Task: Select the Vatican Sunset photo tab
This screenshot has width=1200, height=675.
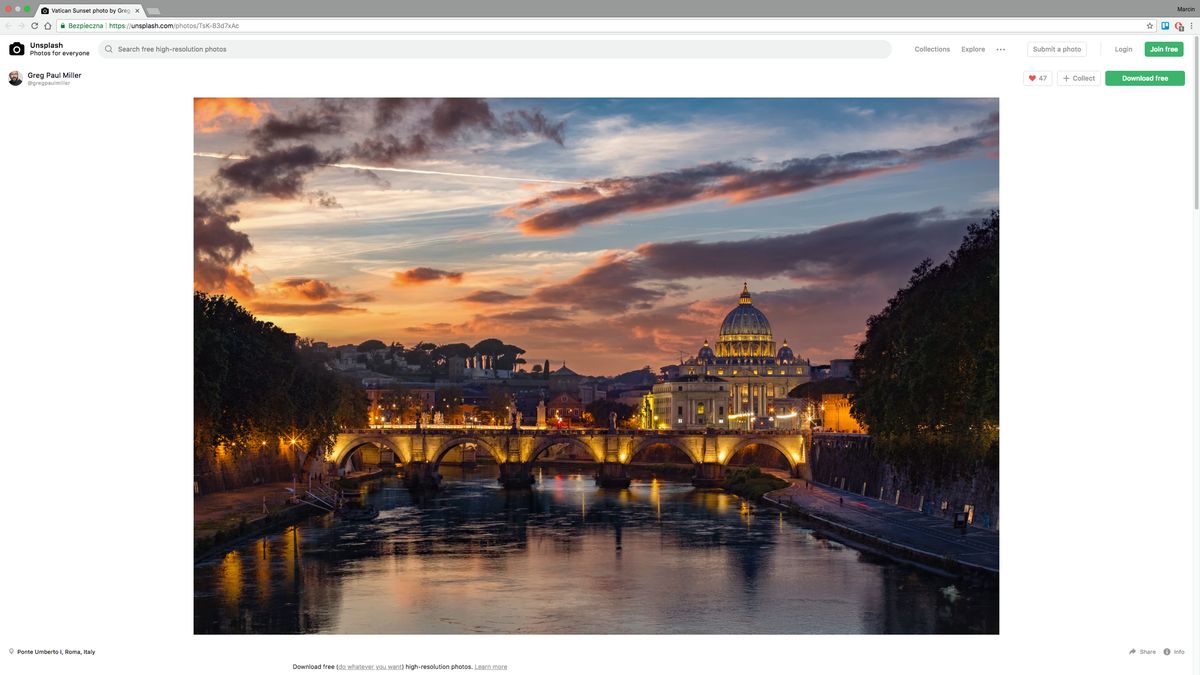Action: coord(90,10)
